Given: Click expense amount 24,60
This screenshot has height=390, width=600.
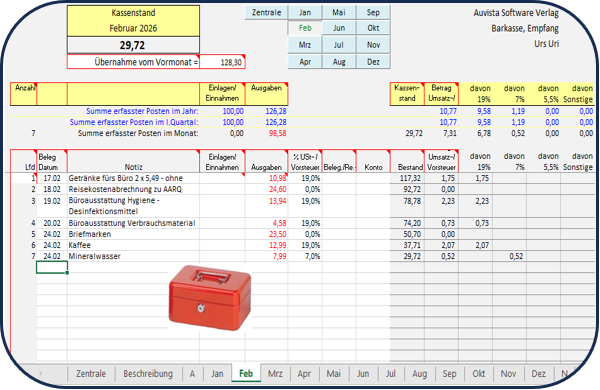Looking at the screenshot, I should coord(266,189).
